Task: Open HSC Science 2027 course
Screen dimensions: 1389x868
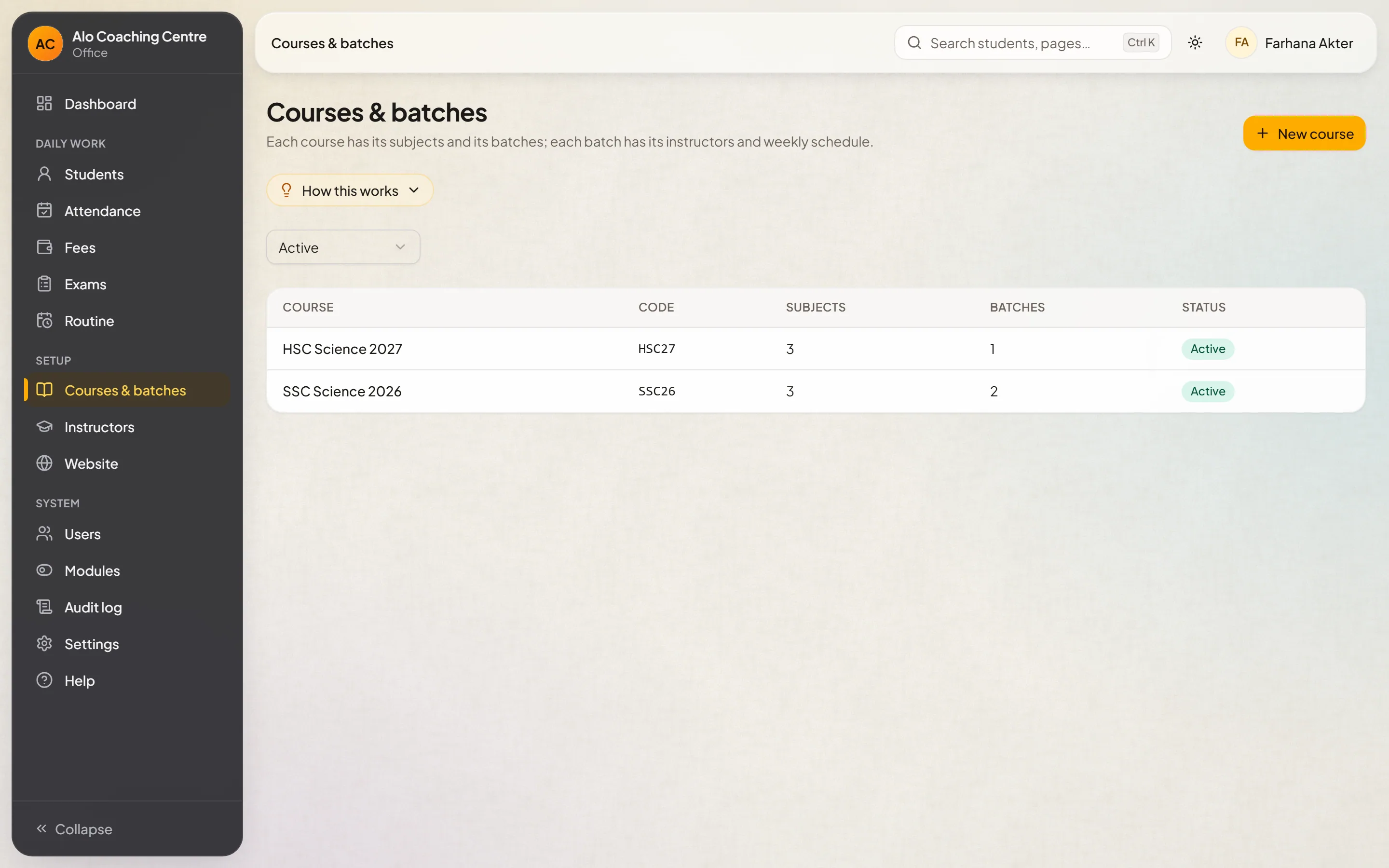Action: coord(816,349)
